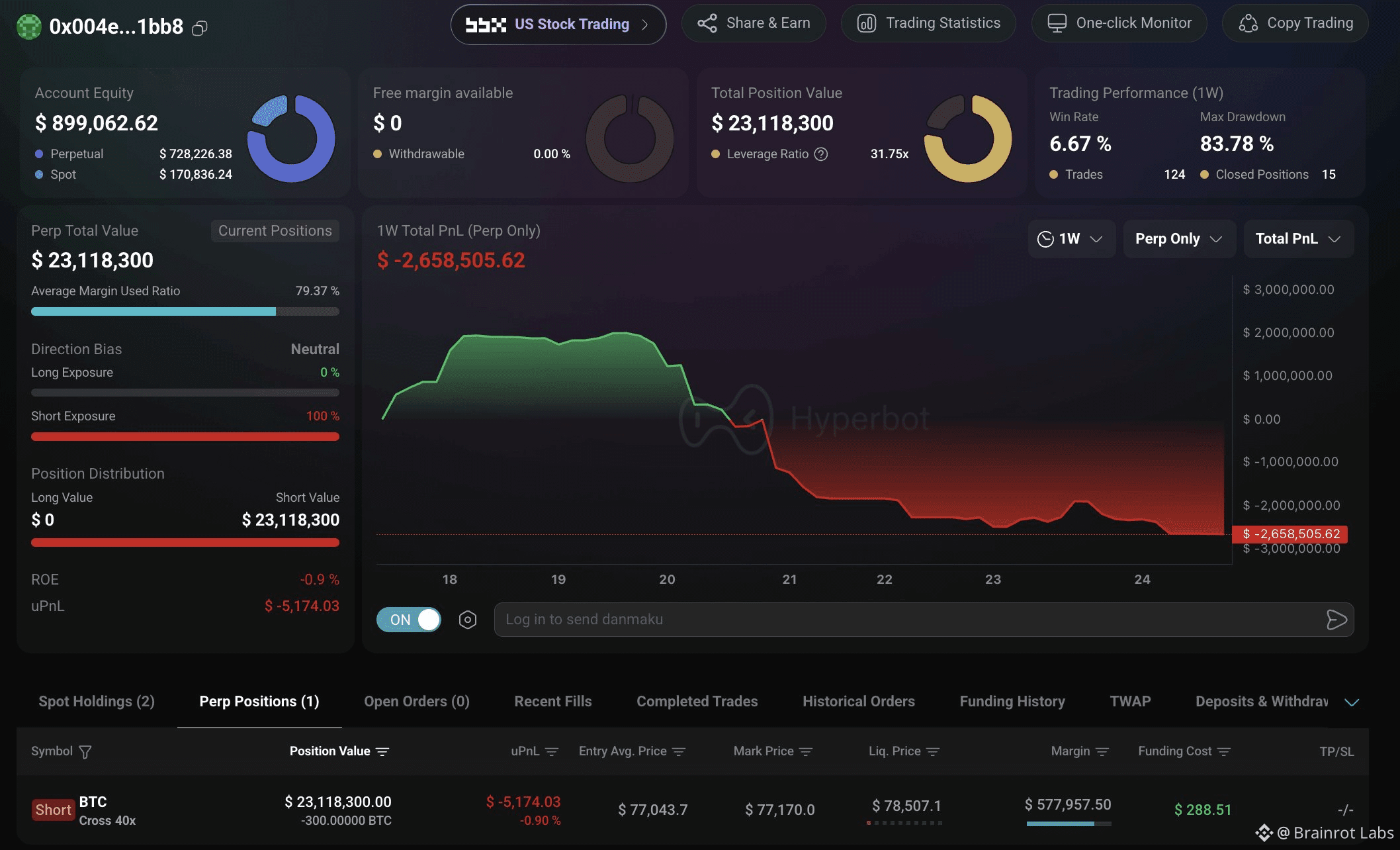Open the 1W time range dropdown
The image size is (1400, 850).
point(1072,239)
